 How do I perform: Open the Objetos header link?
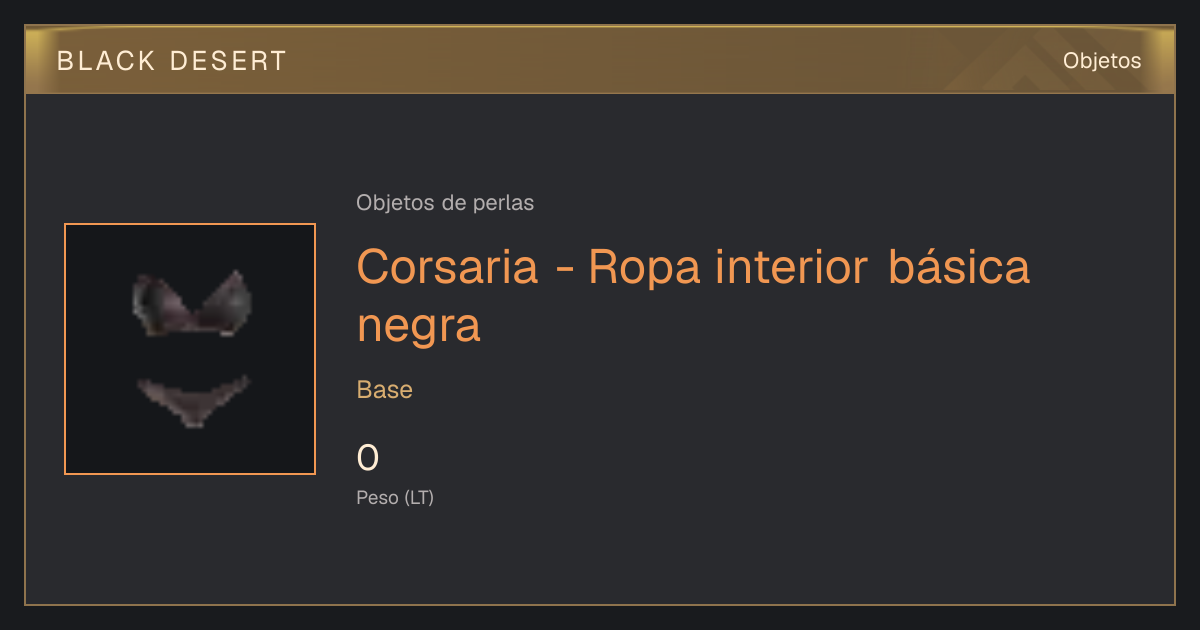(1102, 61)
